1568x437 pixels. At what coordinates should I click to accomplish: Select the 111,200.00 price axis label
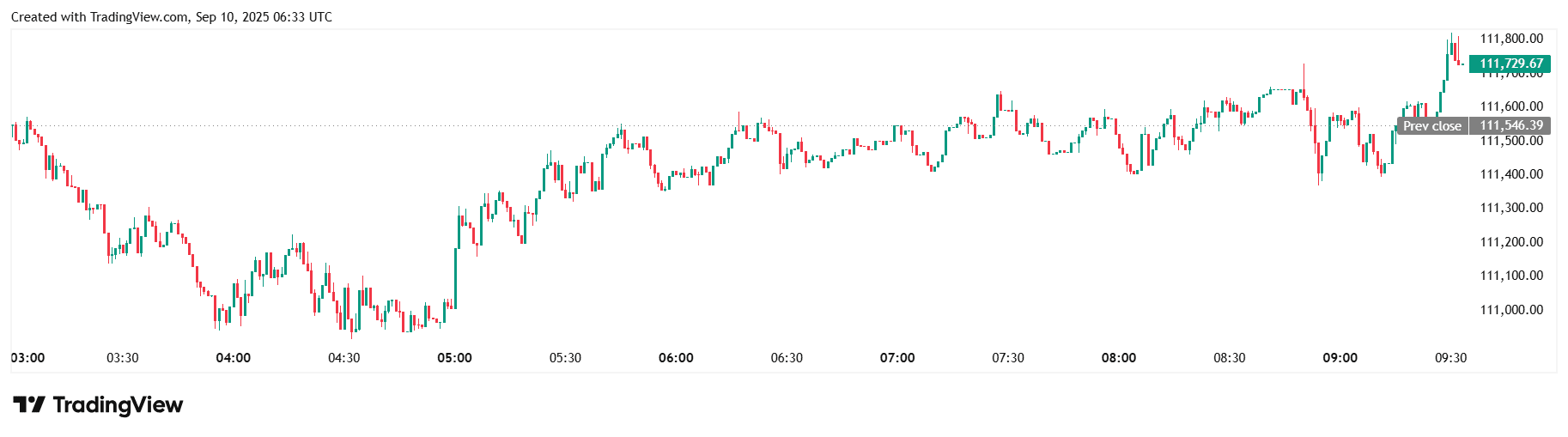(1511, 242)
